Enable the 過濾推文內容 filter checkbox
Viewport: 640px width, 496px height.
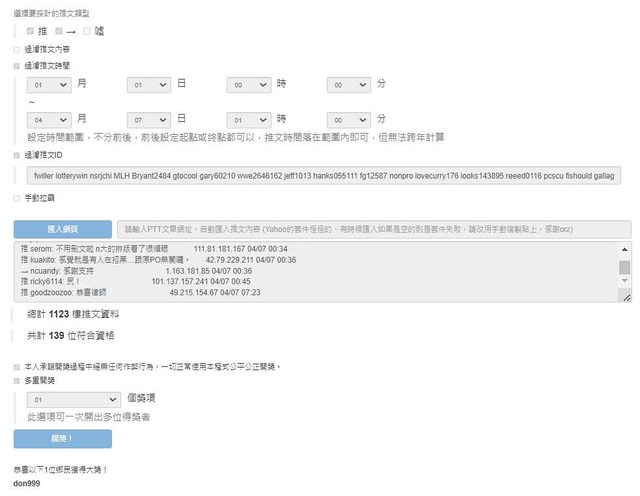point(16,48)
